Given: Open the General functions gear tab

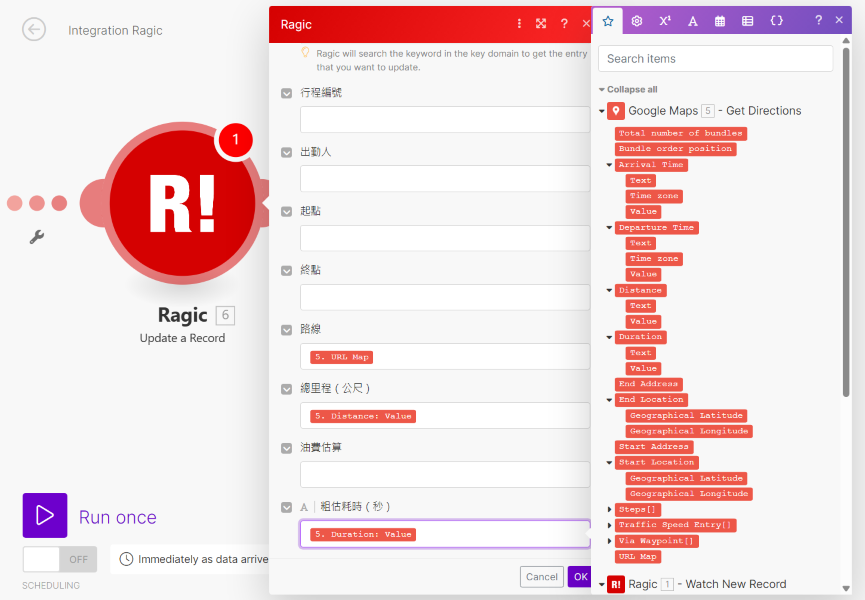Looking at the screenshot, I should click(x=636, y=21).
